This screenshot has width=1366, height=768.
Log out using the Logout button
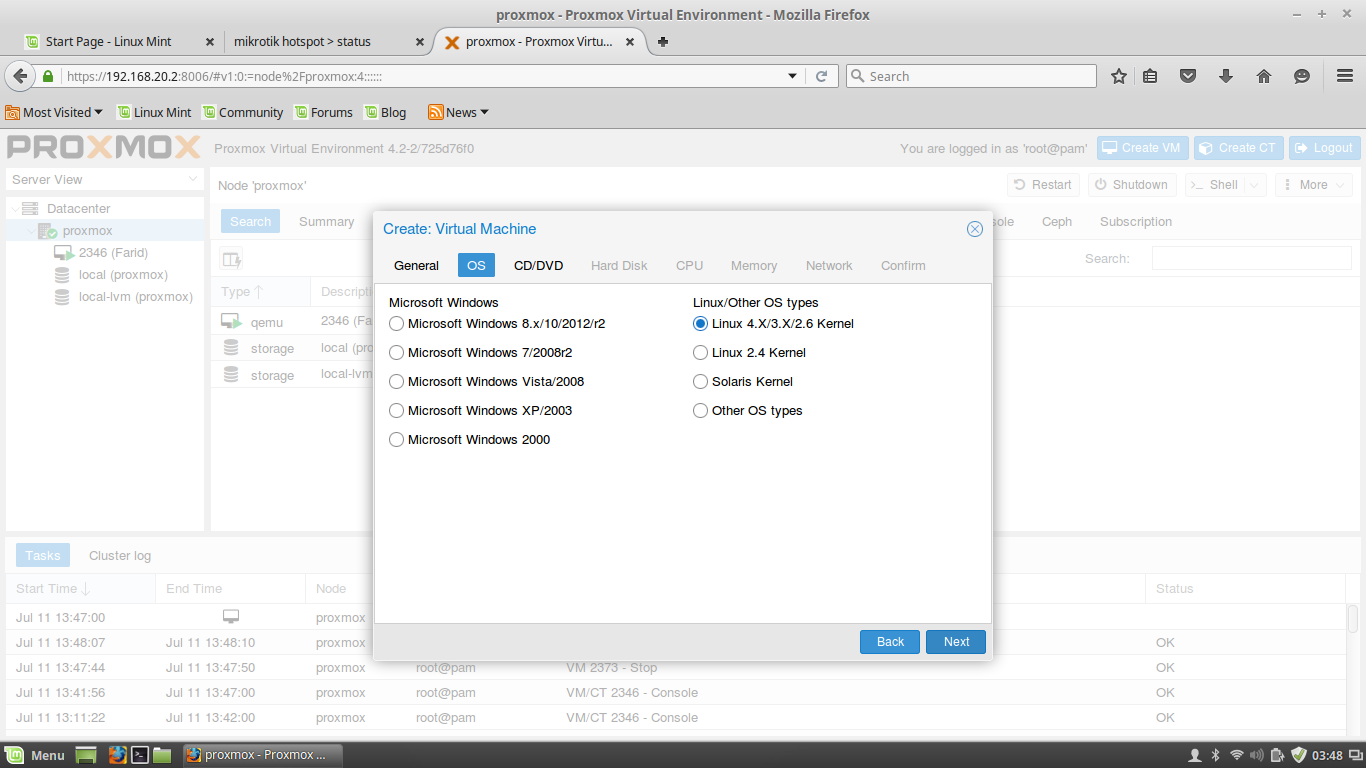tap(1324, 148)
